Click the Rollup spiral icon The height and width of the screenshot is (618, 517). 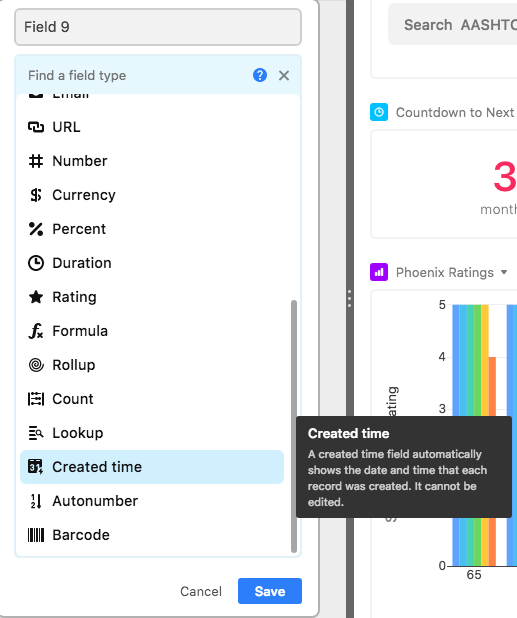pos(36,365)
